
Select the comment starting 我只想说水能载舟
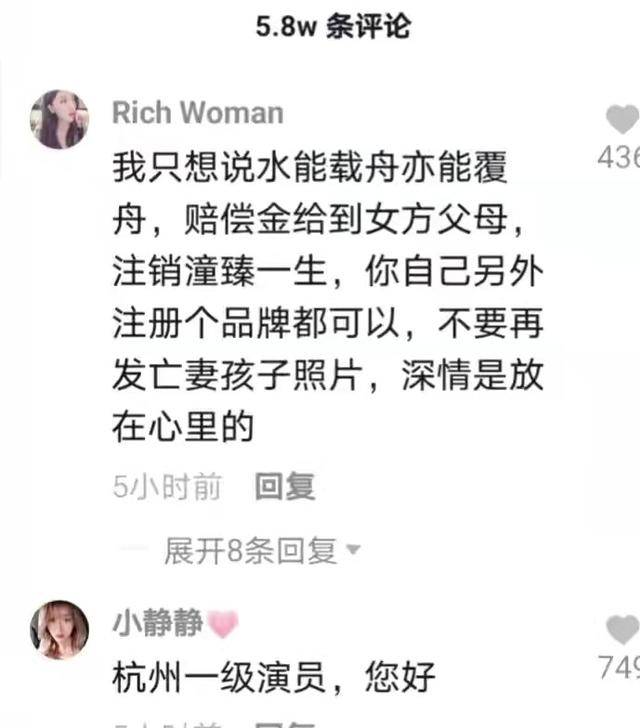point(328,297)
